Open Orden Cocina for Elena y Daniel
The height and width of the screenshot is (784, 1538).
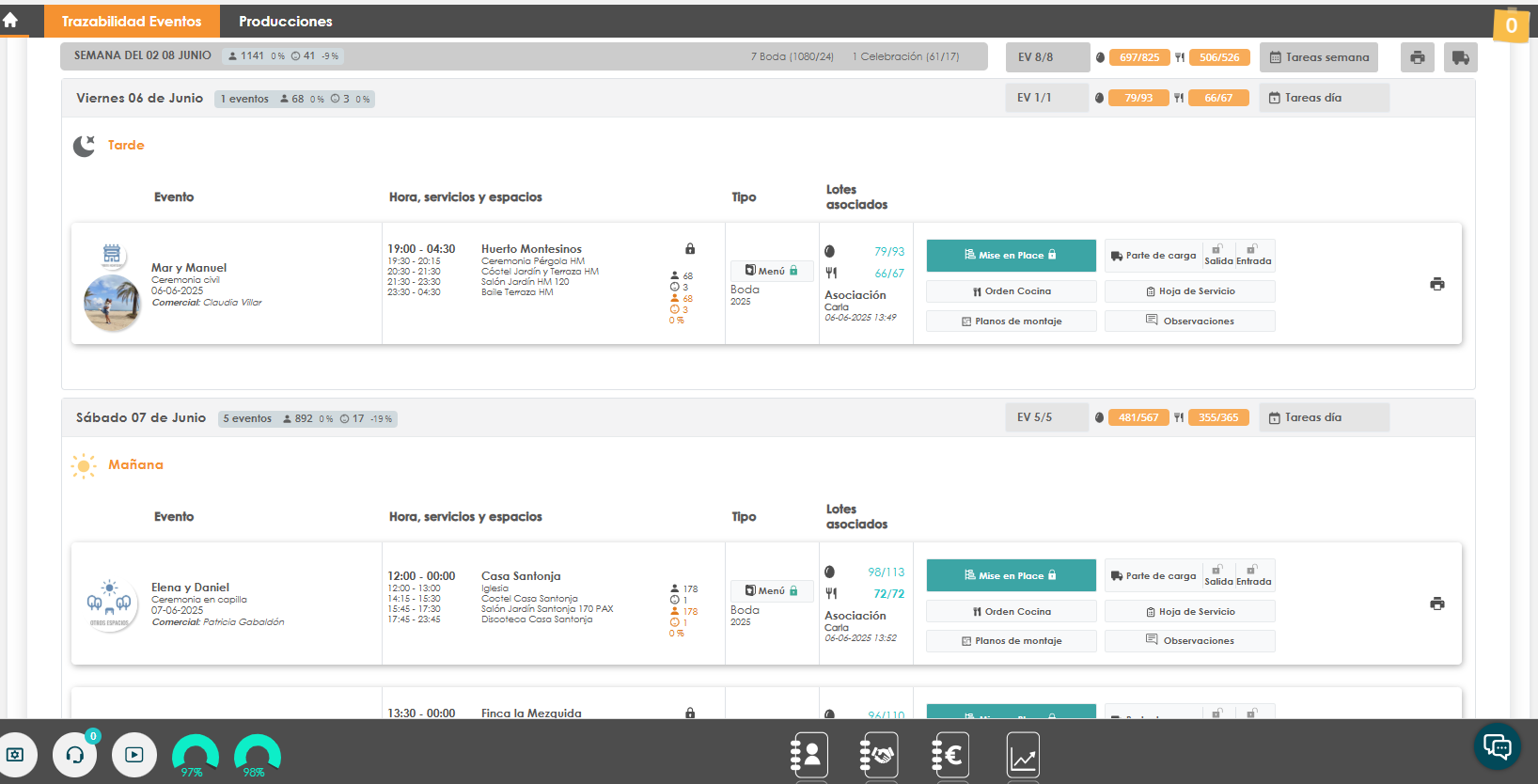1012,612
